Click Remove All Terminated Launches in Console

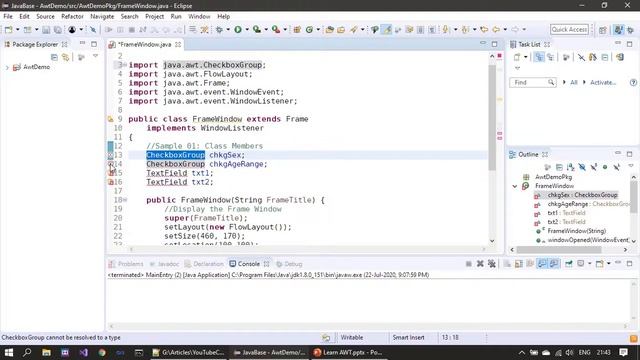492,264
